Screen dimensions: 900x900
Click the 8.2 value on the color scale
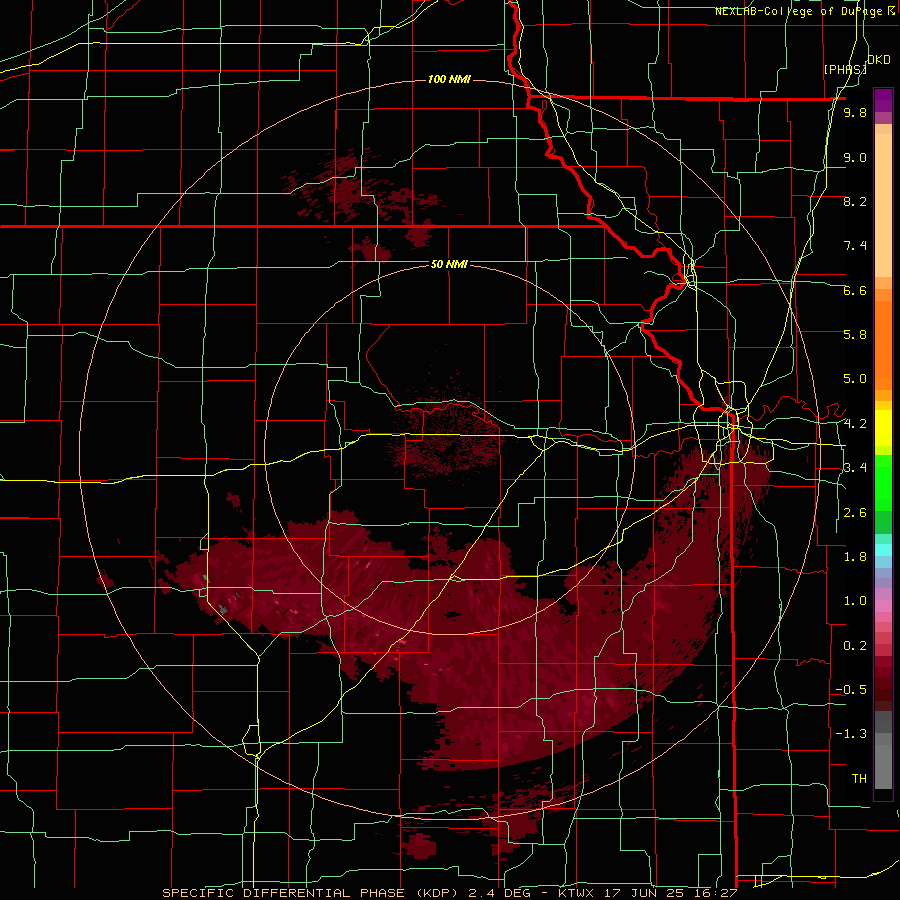click(855, 201)
